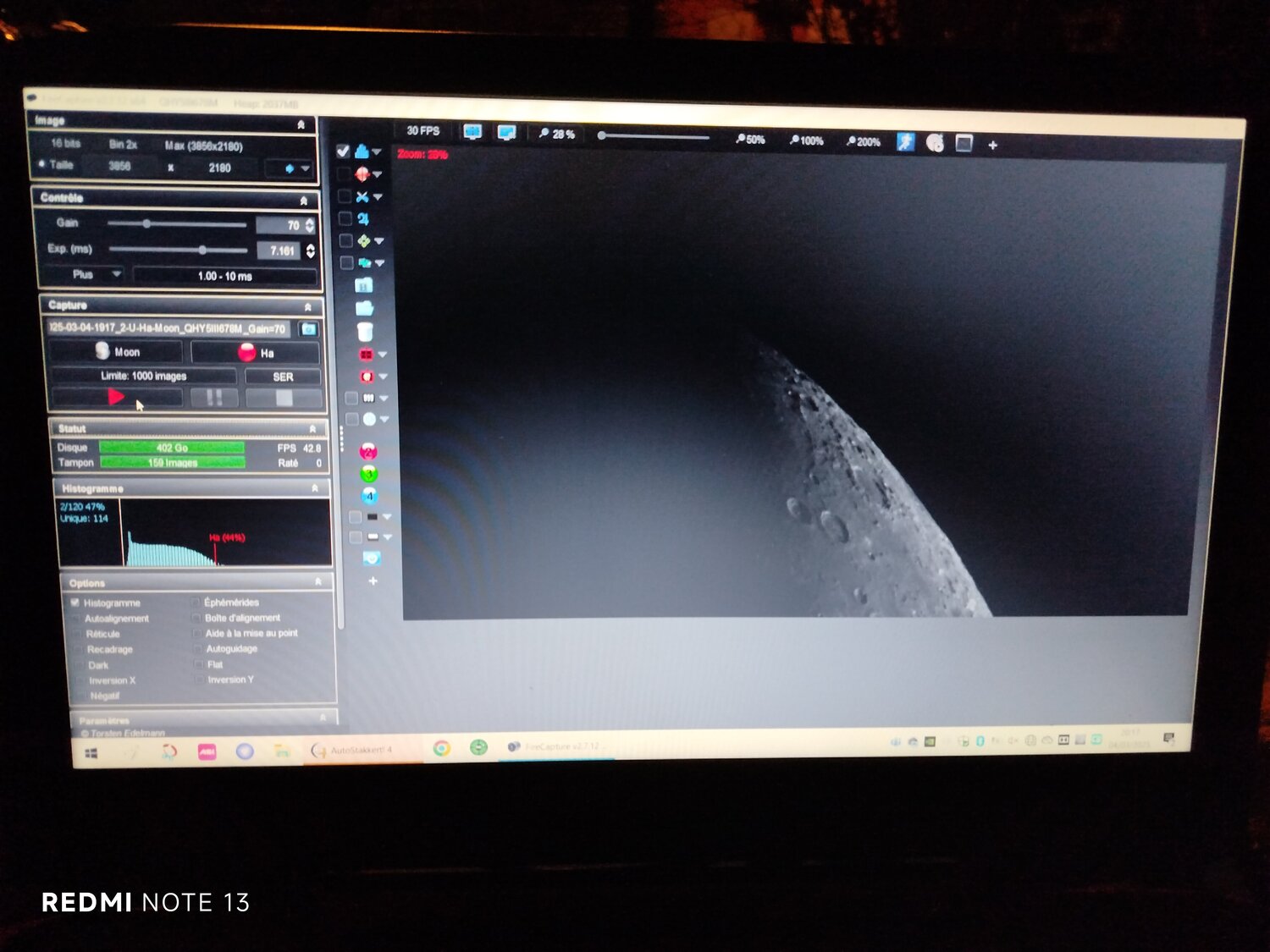The width and height of the screenshot is (1270, 952).
Task: Click the second monitor display icon
Action: [507, 132]
